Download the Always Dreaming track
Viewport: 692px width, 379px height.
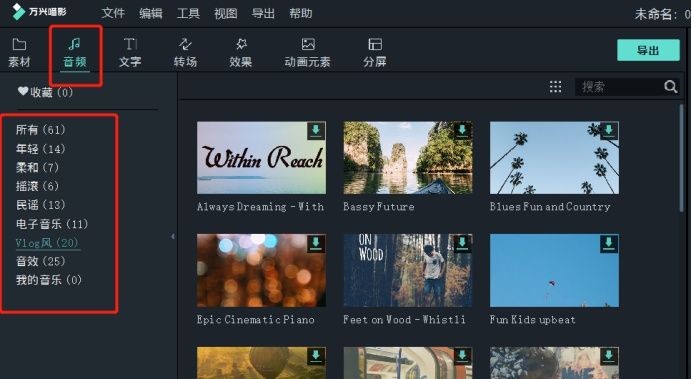[x=316, y=130]
